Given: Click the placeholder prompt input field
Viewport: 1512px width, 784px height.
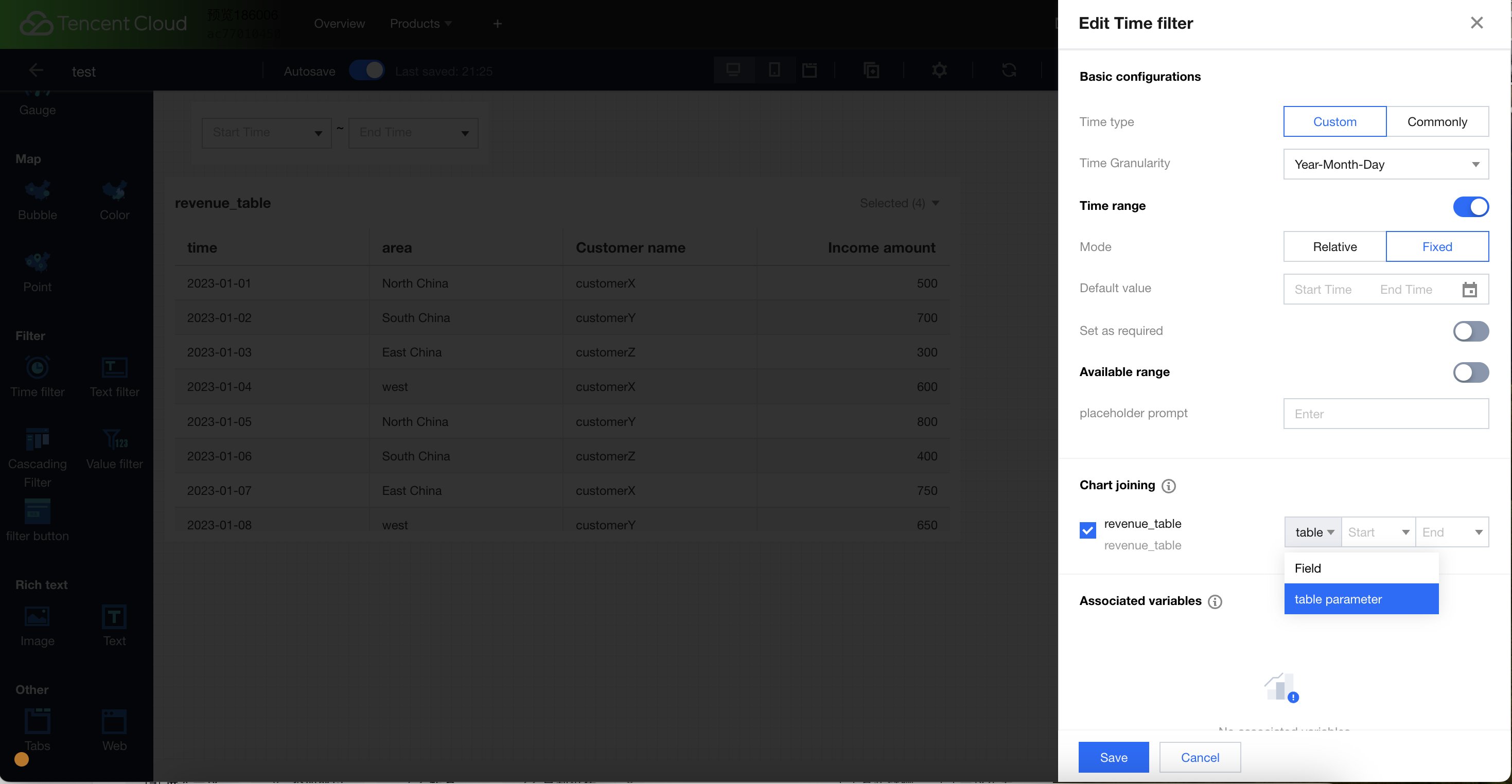Looking at the screenshot, I should click(1385, 414).
